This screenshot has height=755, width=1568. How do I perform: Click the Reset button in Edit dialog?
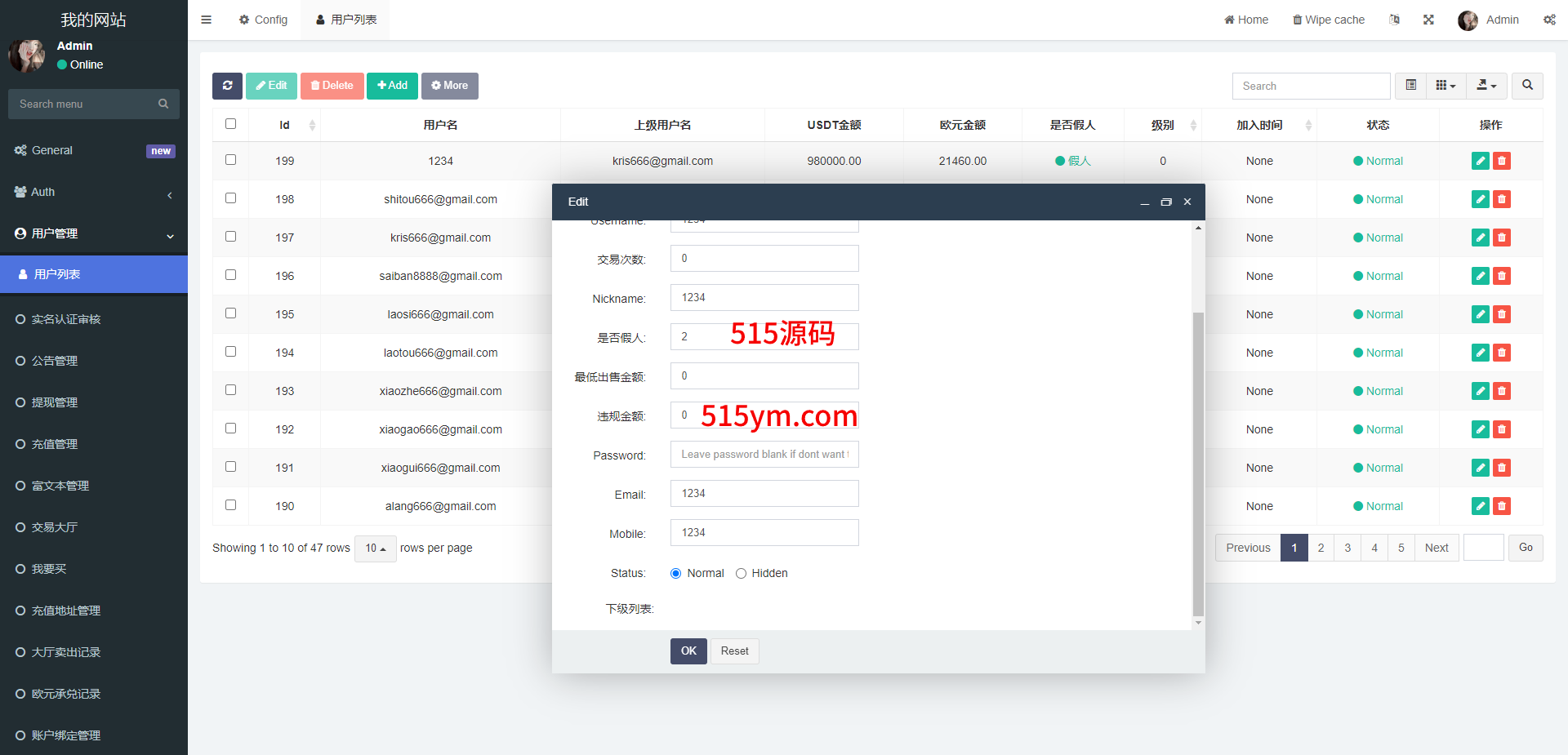point(734,651)
